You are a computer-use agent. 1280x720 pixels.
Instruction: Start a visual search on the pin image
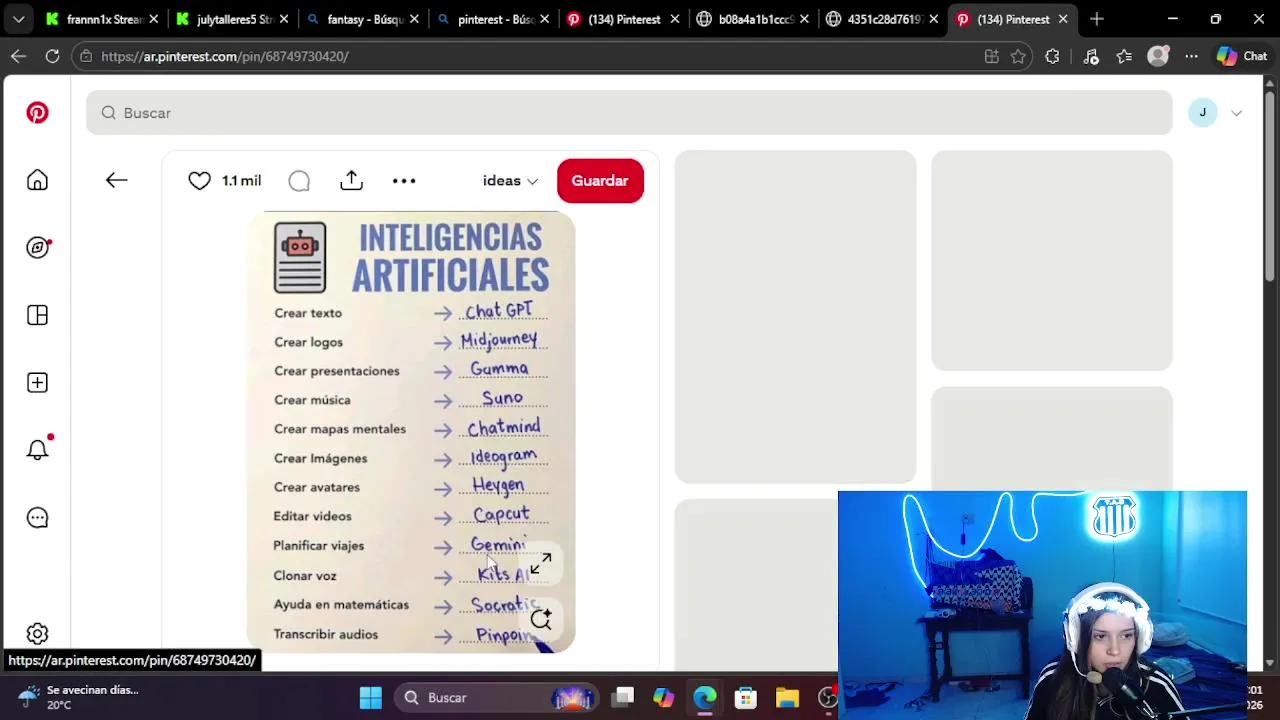coord(541,620)
